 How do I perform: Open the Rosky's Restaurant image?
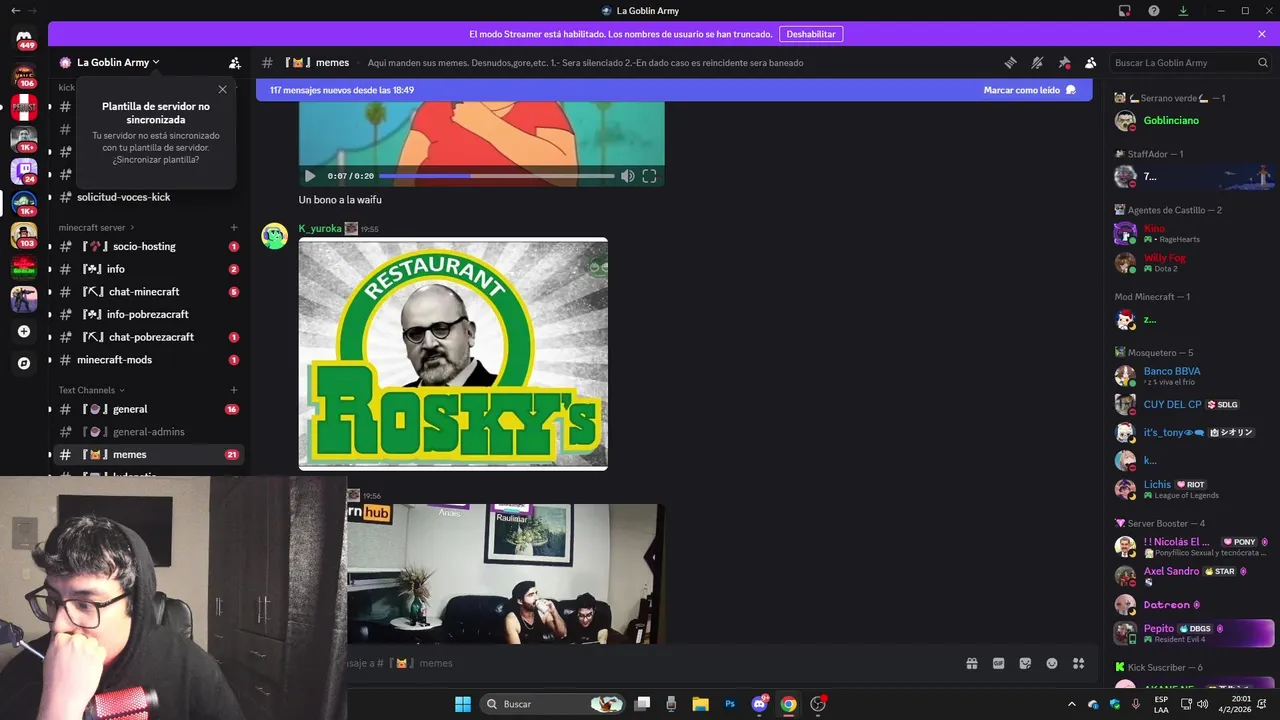coord(453,353)
